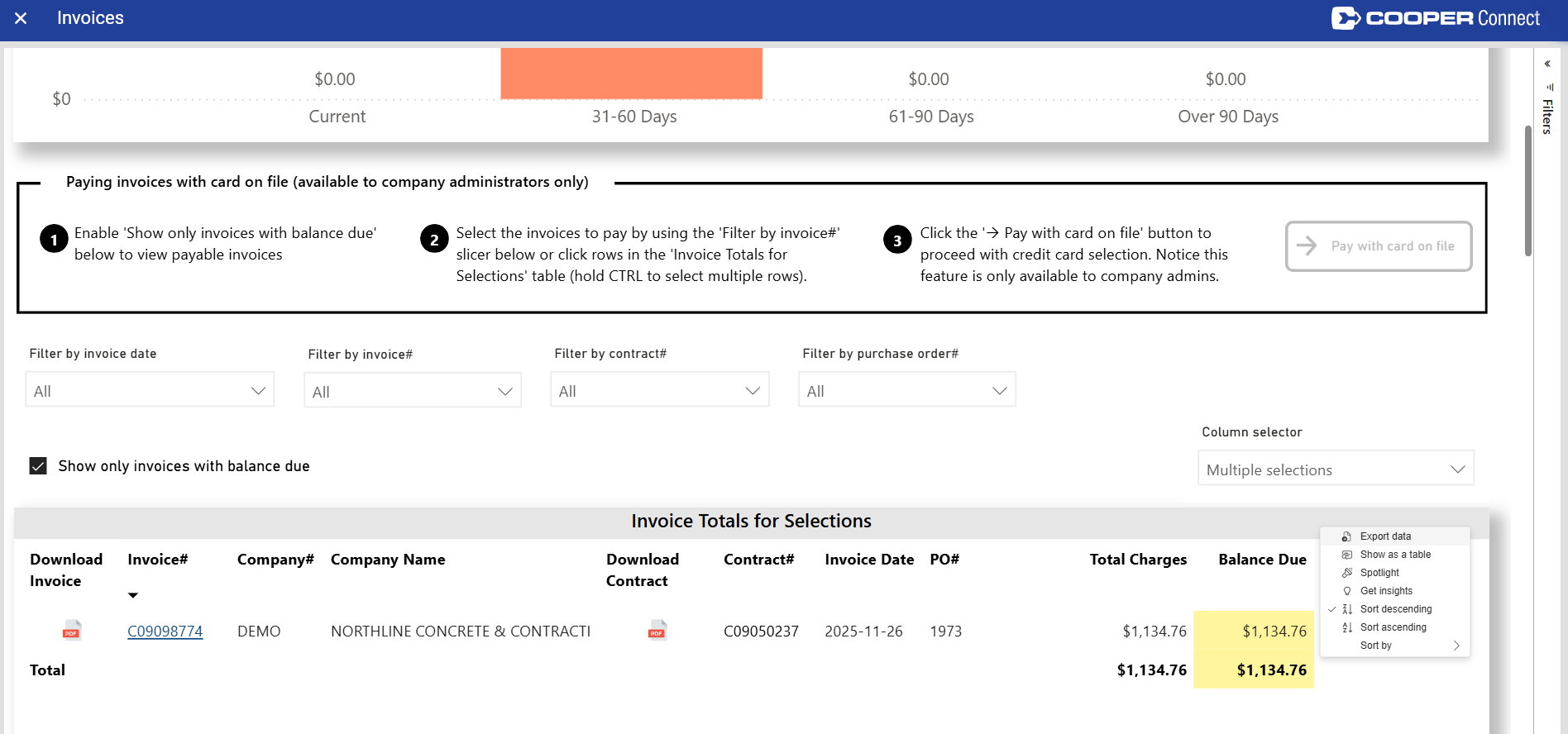The width and height of the screenshot is (1568, 734).
Task: Click the 61-90 Days aging label
Action: (x=931, y=117)
